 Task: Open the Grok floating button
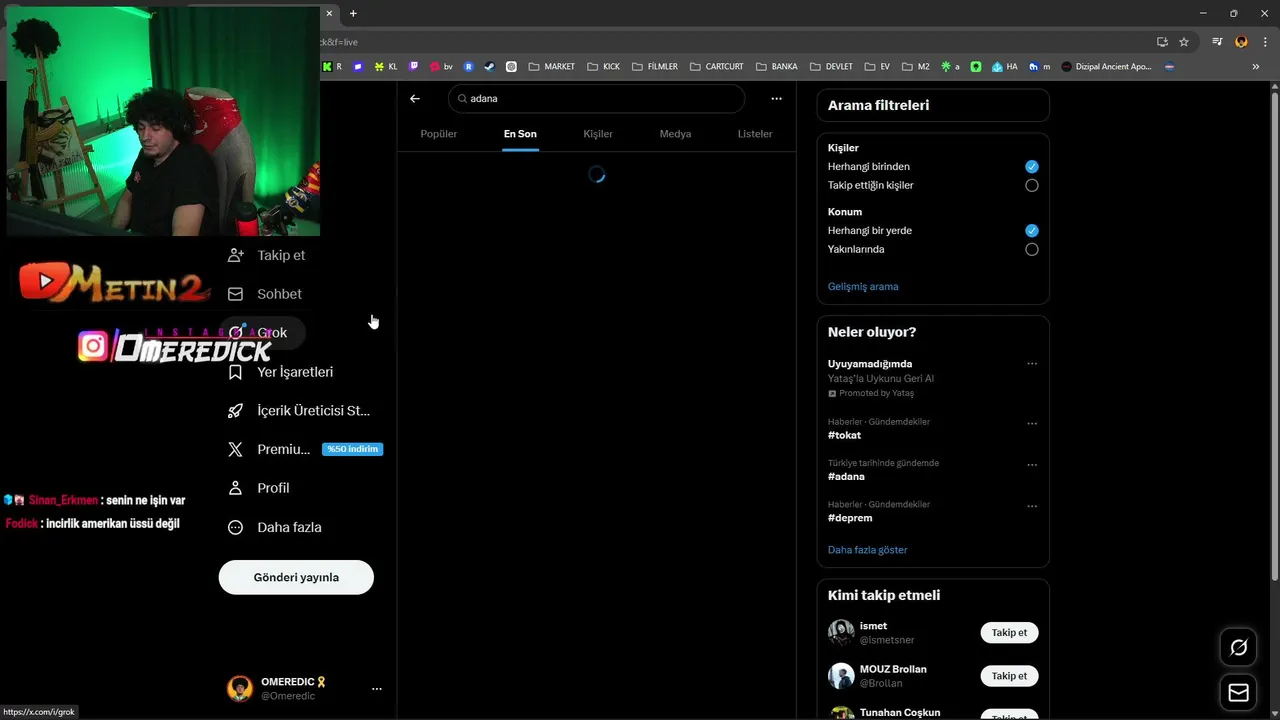[1239, 648]
